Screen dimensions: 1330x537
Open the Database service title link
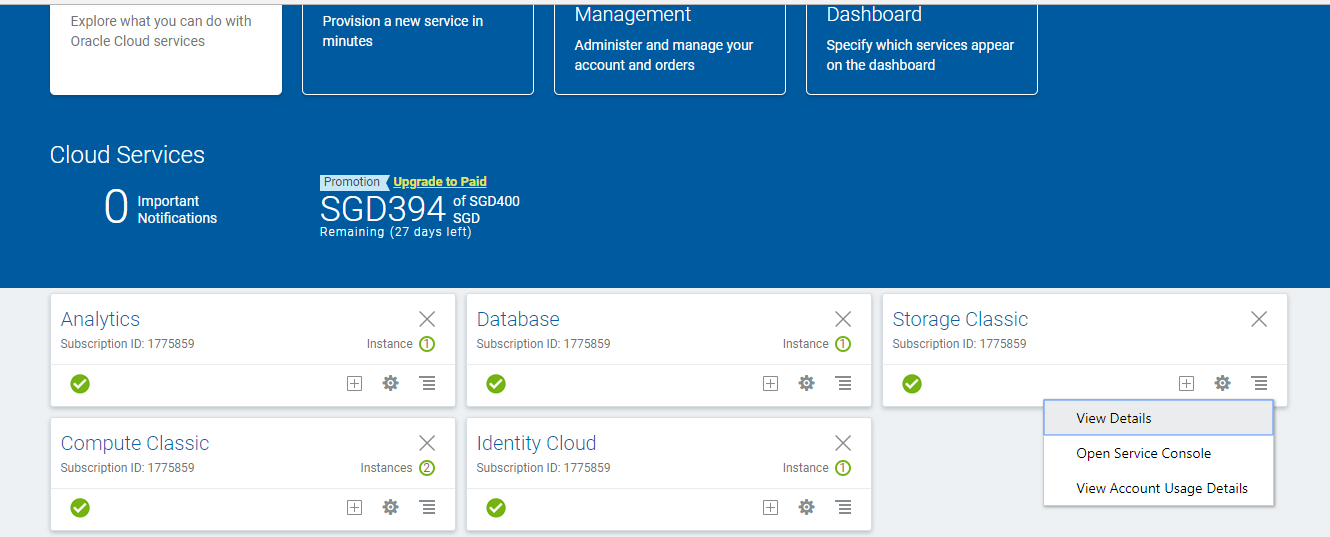pyautogui.click(x=518, y=319)
